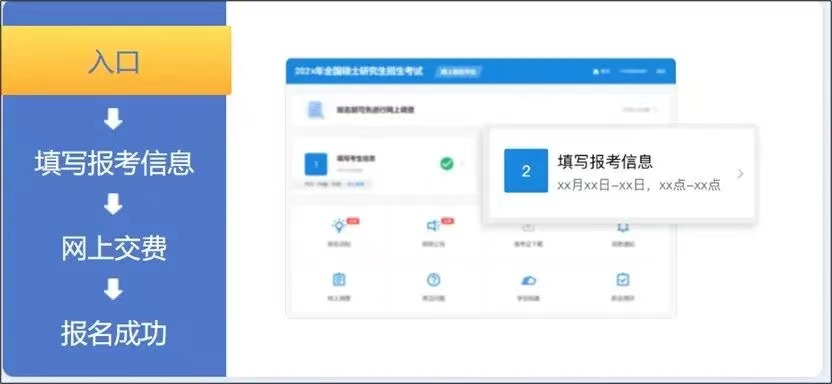Click the home icon in the blue header
This screenshot has height=384, width=832.
click(596, 71)
